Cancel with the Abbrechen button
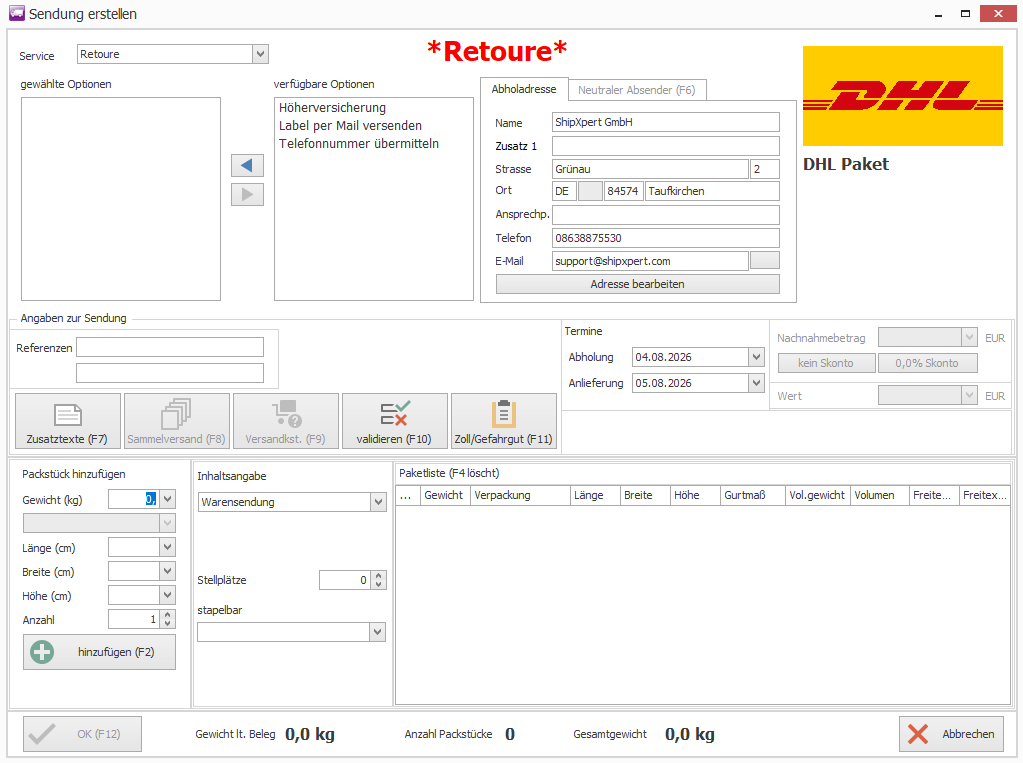The width and height of the screenshot is (1023, 763). click(951, 734)
